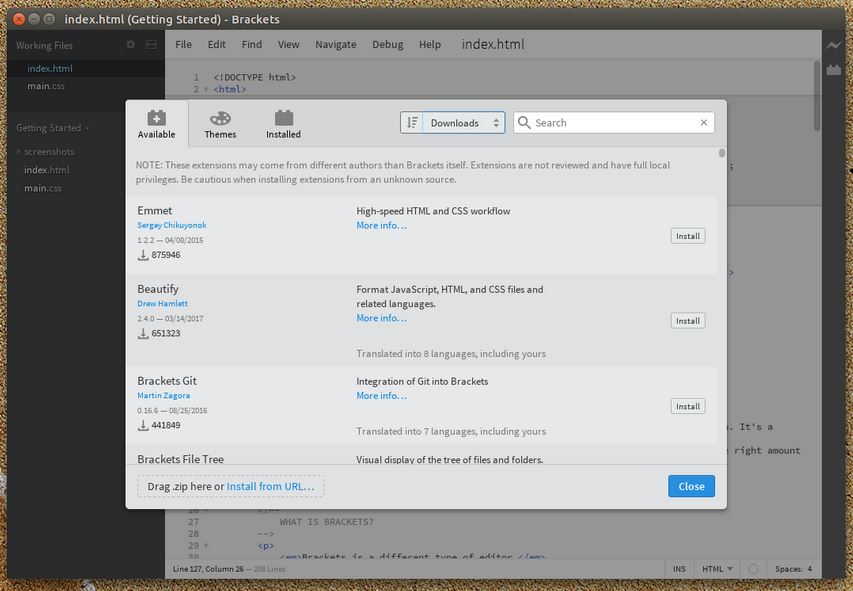Switch to the Themes tab
Viewport: 853px width, 591px height.
pyautogui.click(x=220, y=124)
